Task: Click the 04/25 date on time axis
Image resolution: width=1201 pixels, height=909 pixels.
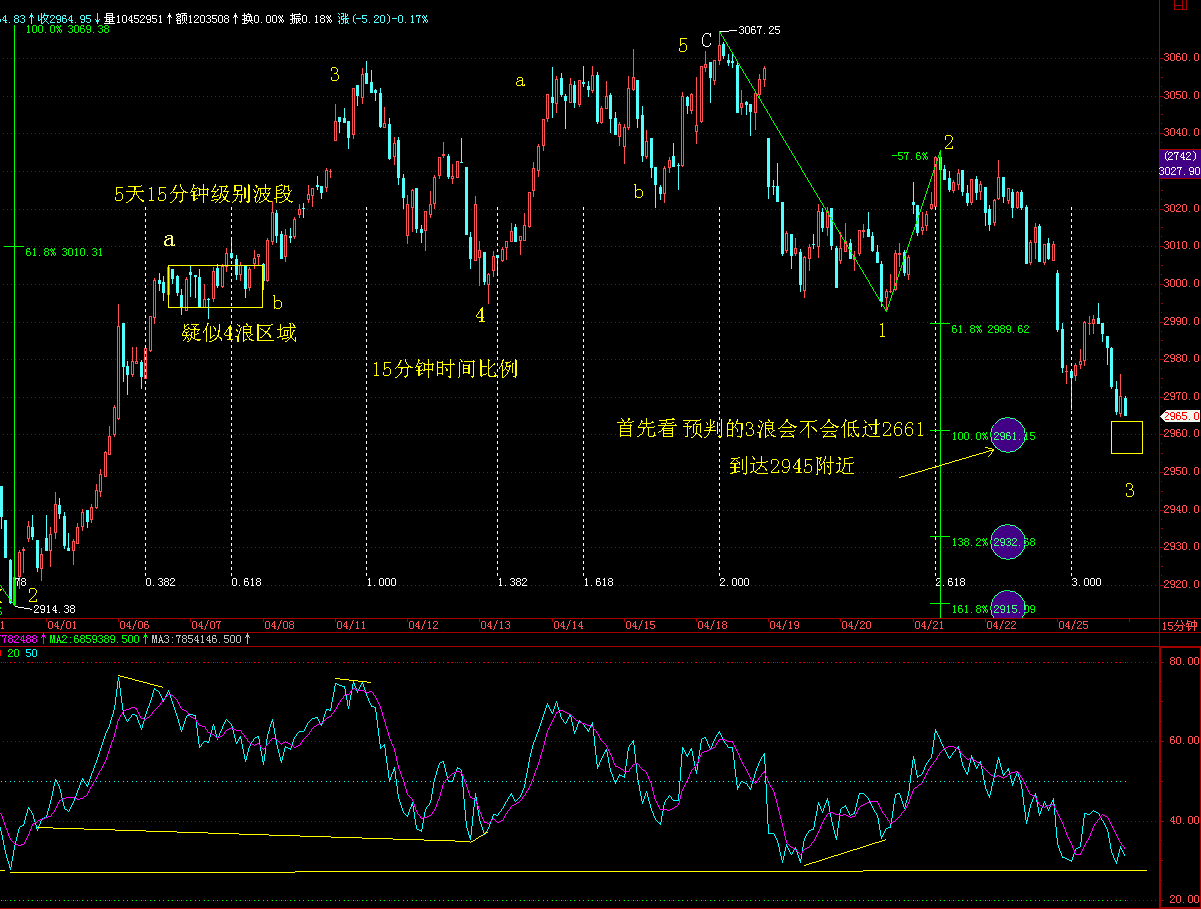Action: [1074, 625]
